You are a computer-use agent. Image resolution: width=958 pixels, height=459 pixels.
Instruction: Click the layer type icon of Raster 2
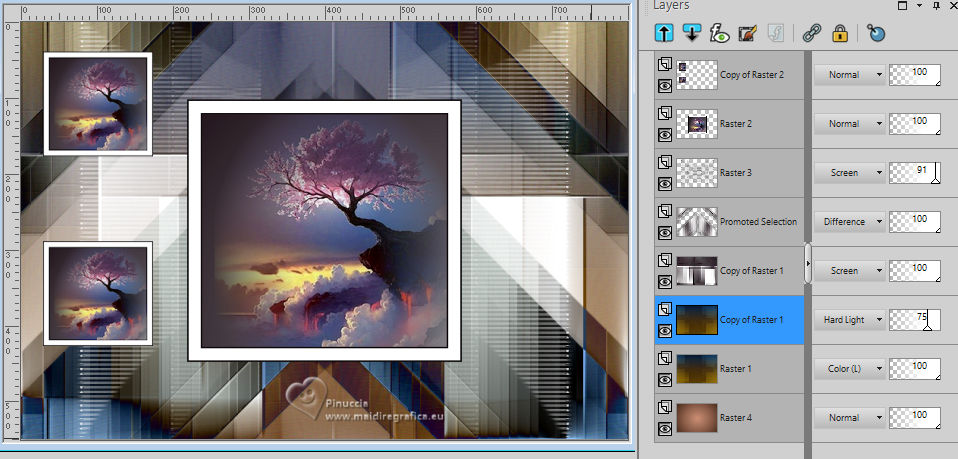pos(665,112)
